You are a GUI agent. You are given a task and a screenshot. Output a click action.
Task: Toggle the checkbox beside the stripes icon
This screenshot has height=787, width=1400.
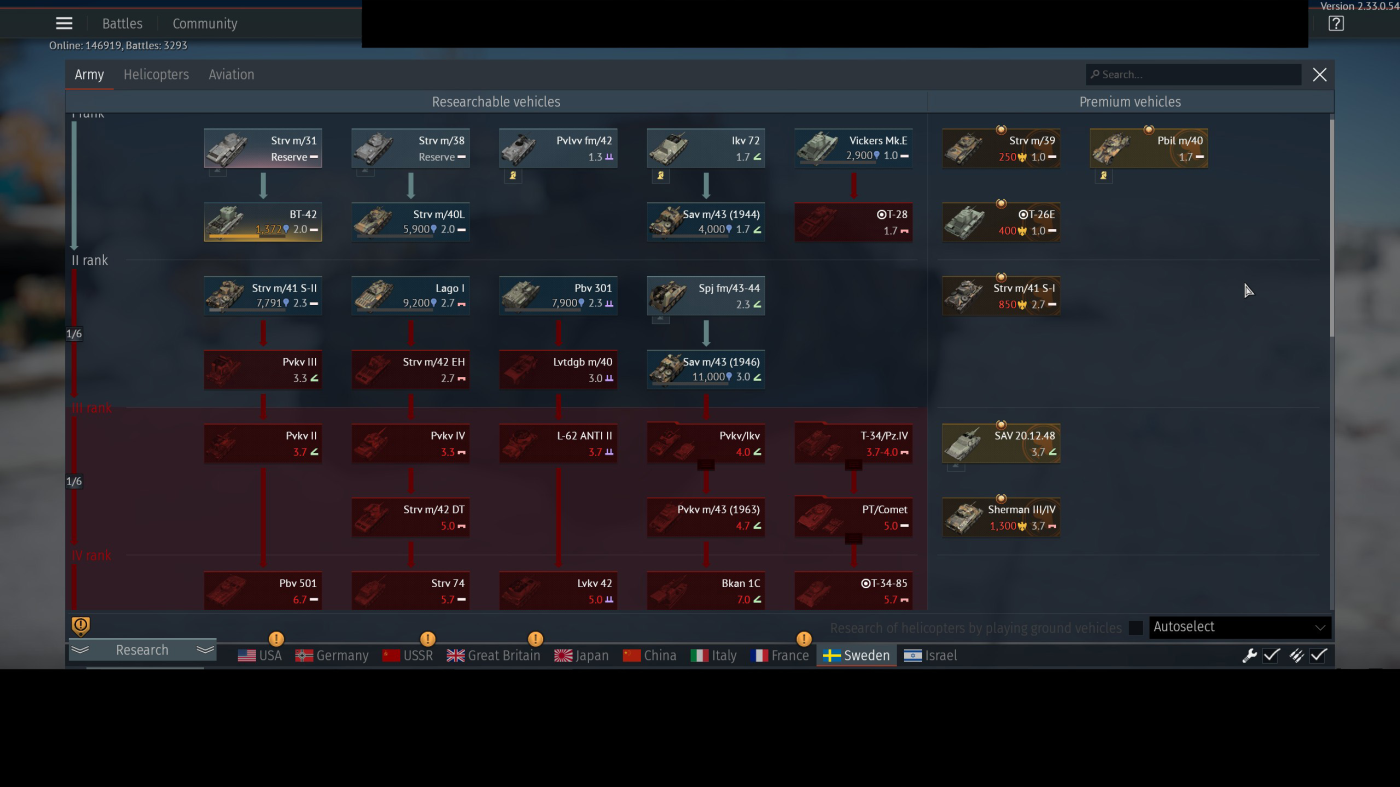click(x=1319, y=655)
